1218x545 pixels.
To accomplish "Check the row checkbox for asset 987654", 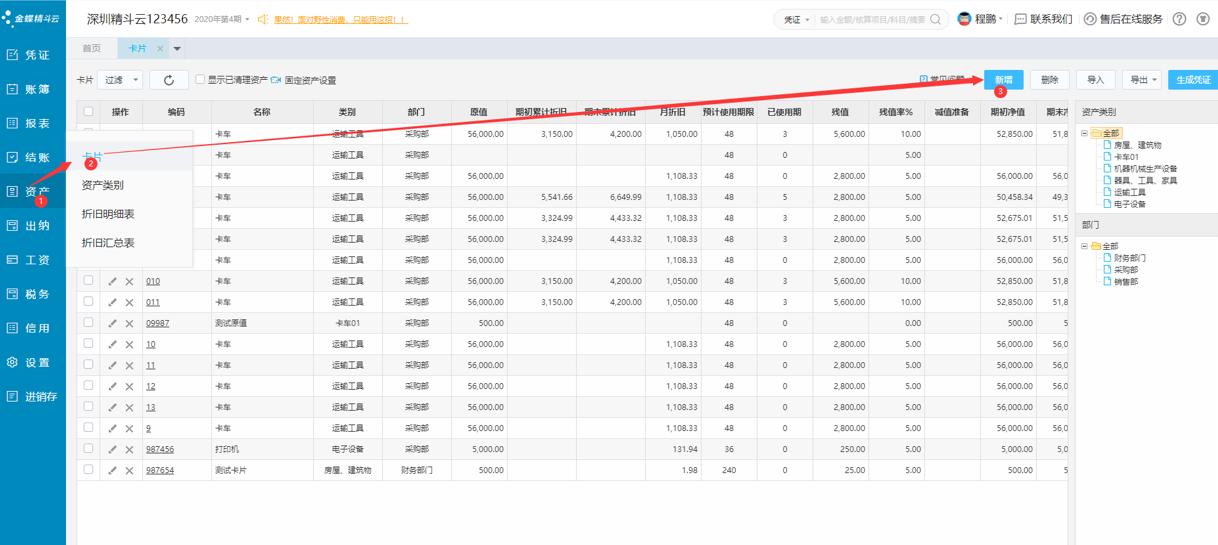I will point(89,469).
